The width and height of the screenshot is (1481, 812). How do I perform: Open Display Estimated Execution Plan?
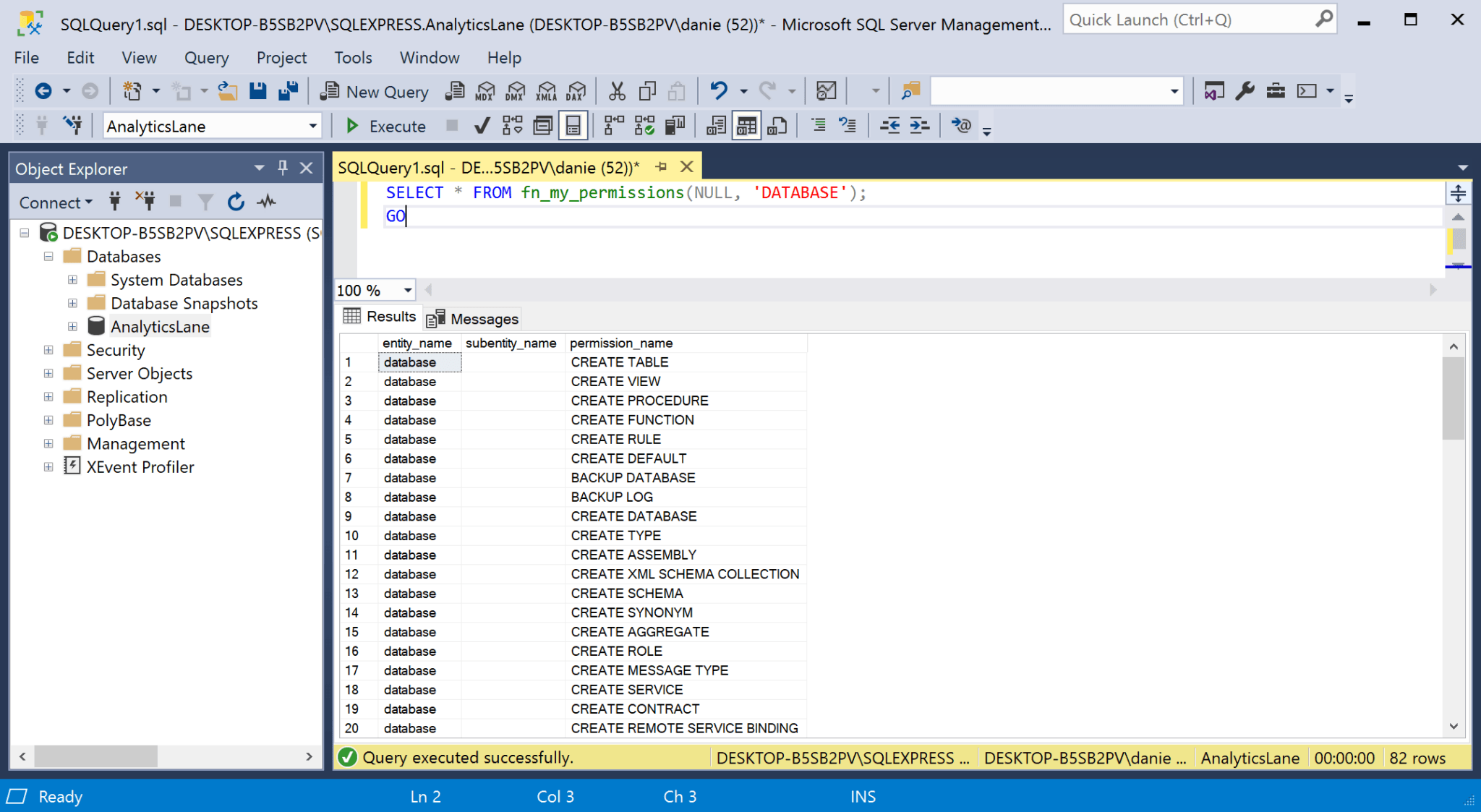click(511, 125)
